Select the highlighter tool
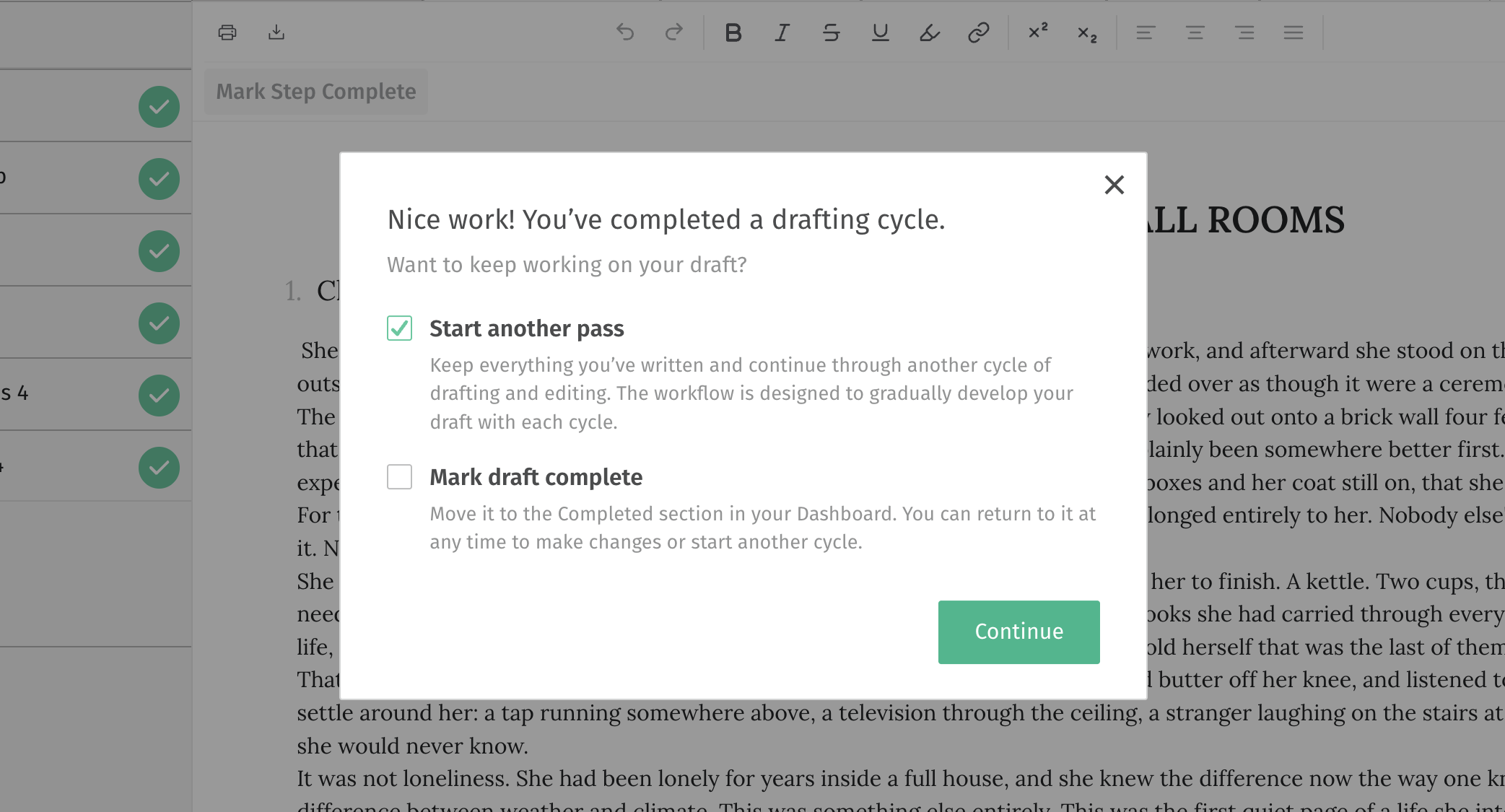This screenshot has width=1505, height=812. tap(930, 32)
